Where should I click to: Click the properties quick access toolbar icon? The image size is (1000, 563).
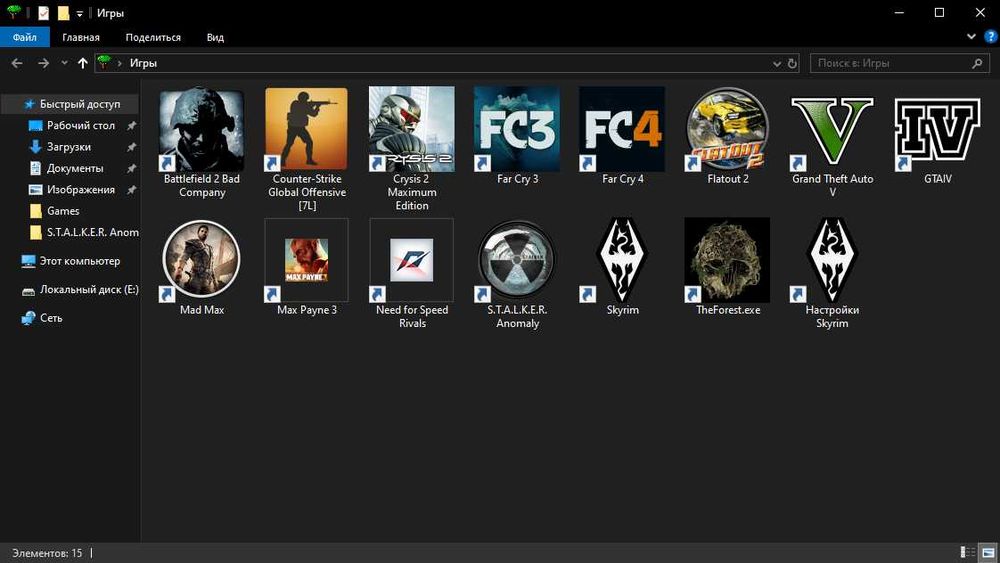coord(43,13)
